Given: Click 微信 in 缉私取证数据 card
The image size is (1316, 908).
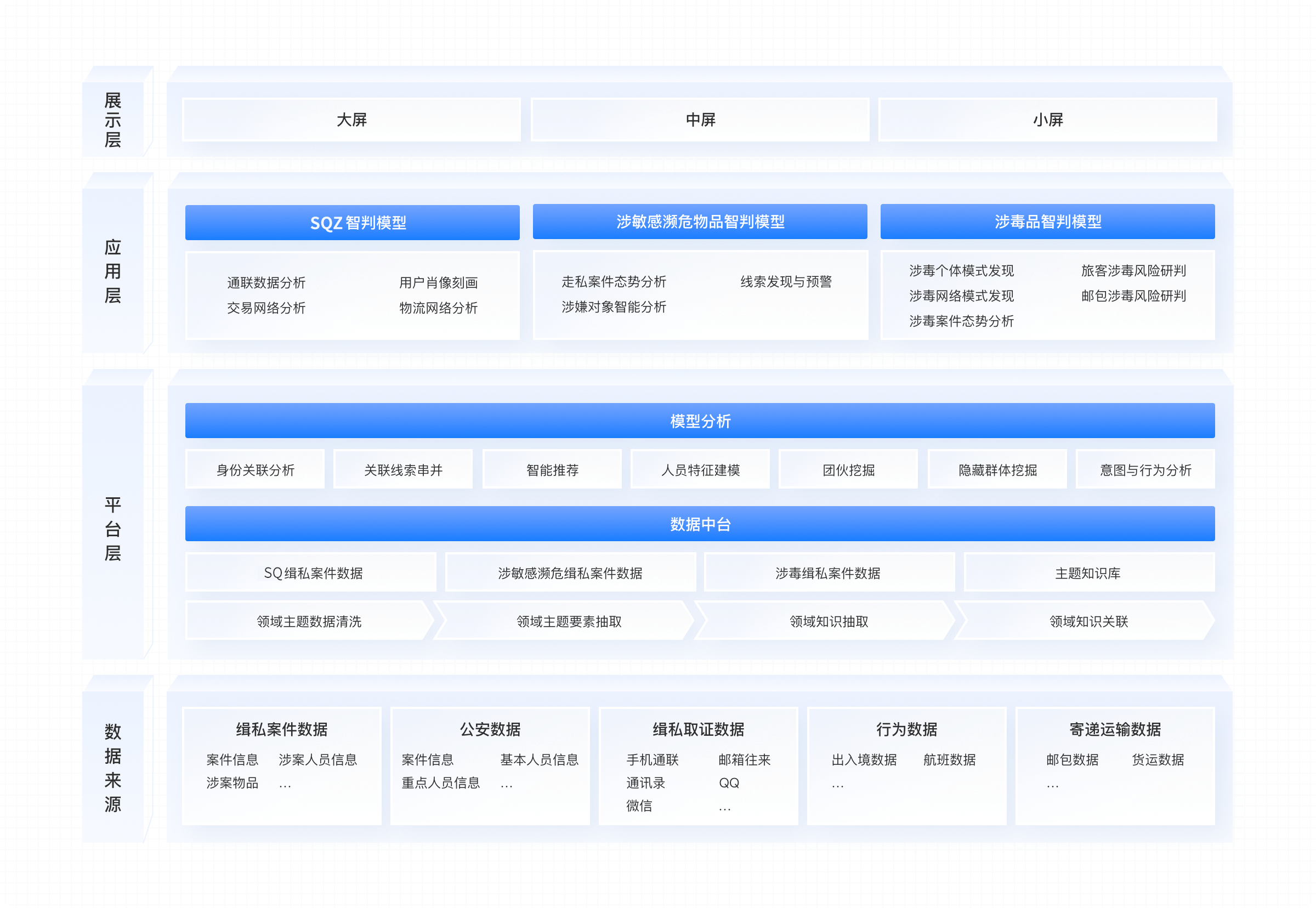Looking at the screenshot, I should tap(639, 805).
